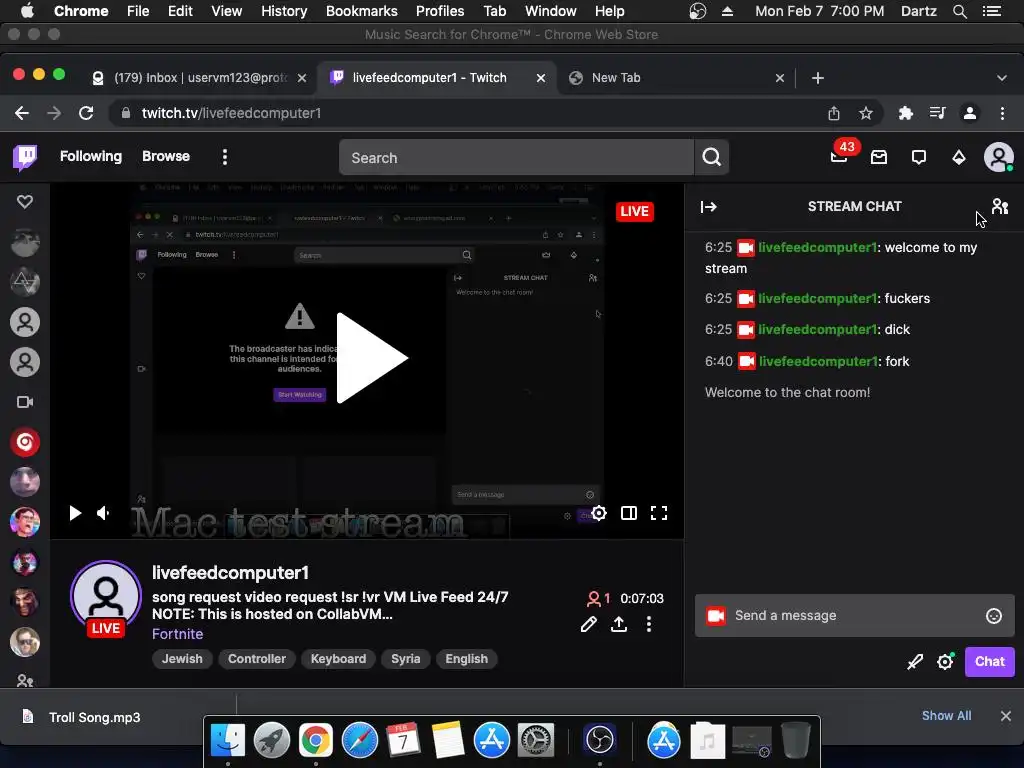Open System Preferences from the Dock
Screen dimensions: 1024x768
tap(536, 741)
